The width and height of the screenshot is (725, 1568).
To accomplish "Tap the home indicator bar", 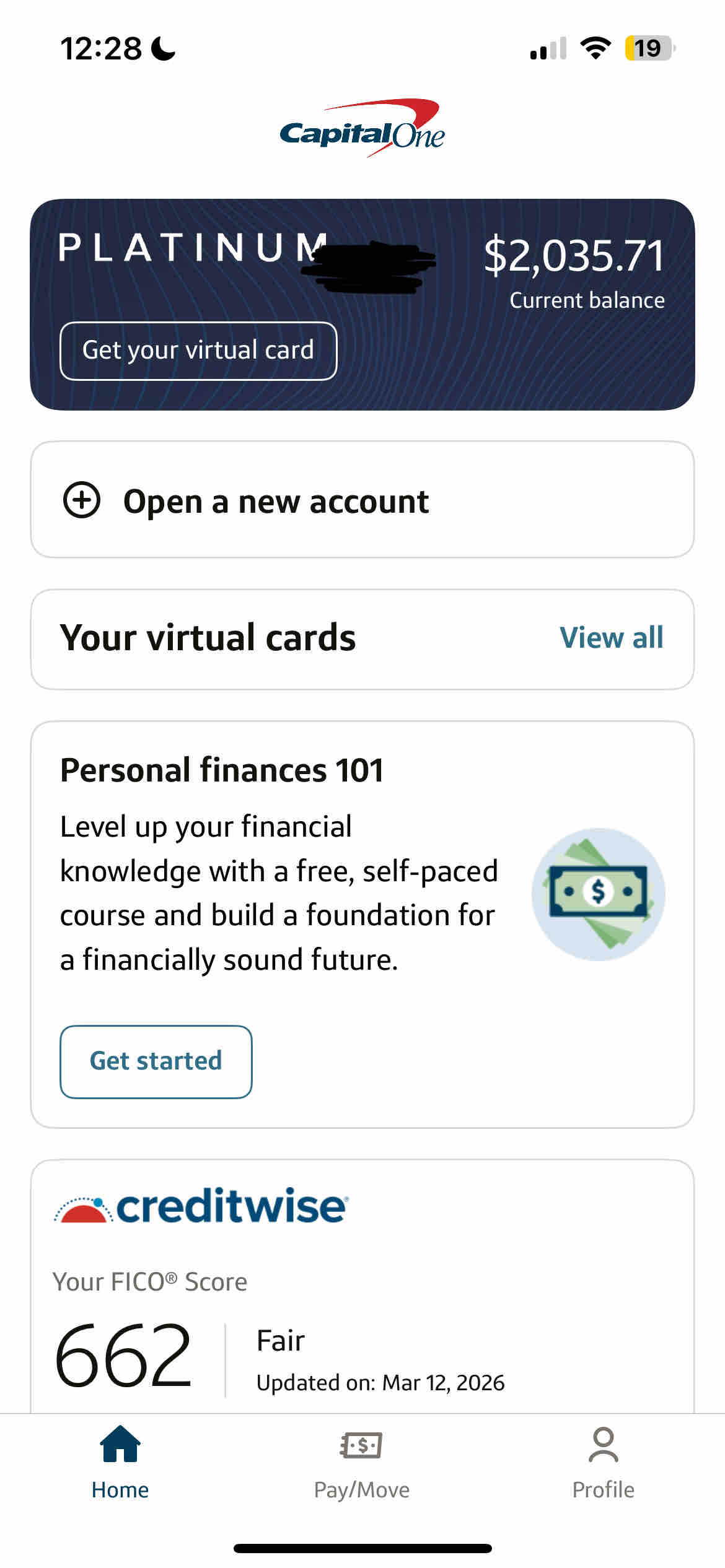I will coord(362,1548).
